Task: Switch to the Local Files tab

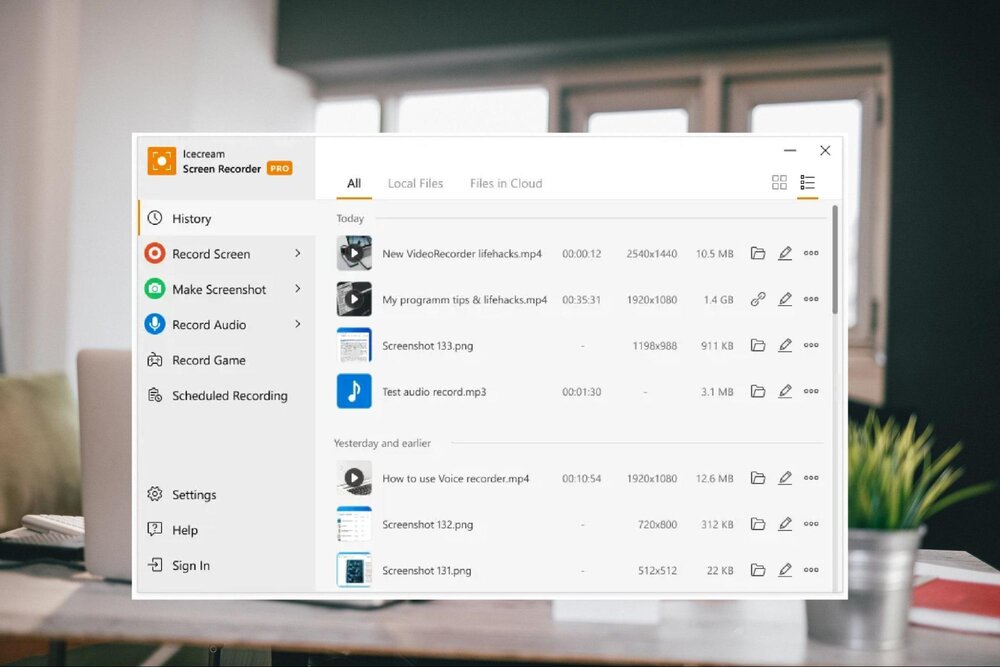Action: (x=415, y=183)
